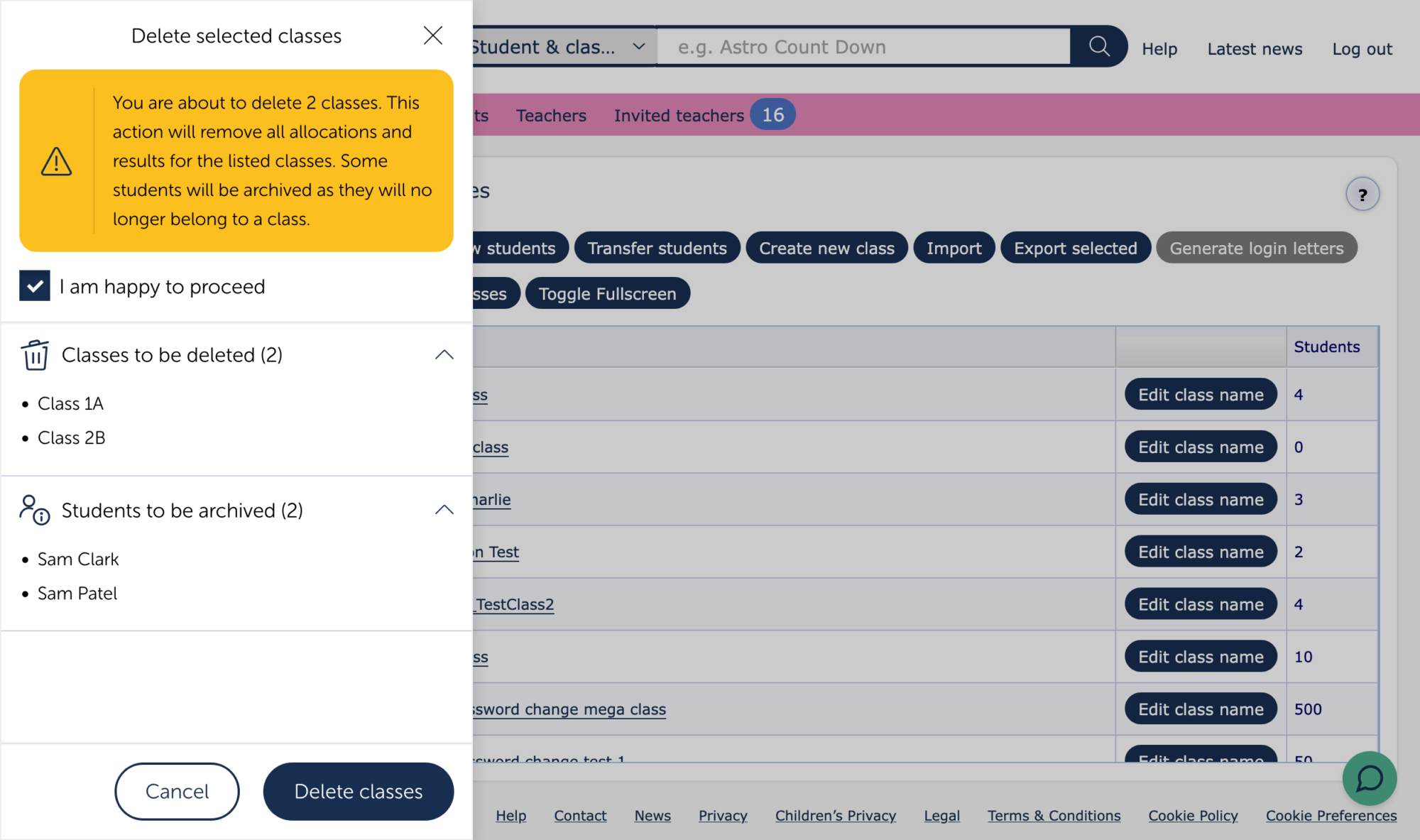1420x840 pixels.
Task: Click the students archive person icon
Action: tap(34, 510)
